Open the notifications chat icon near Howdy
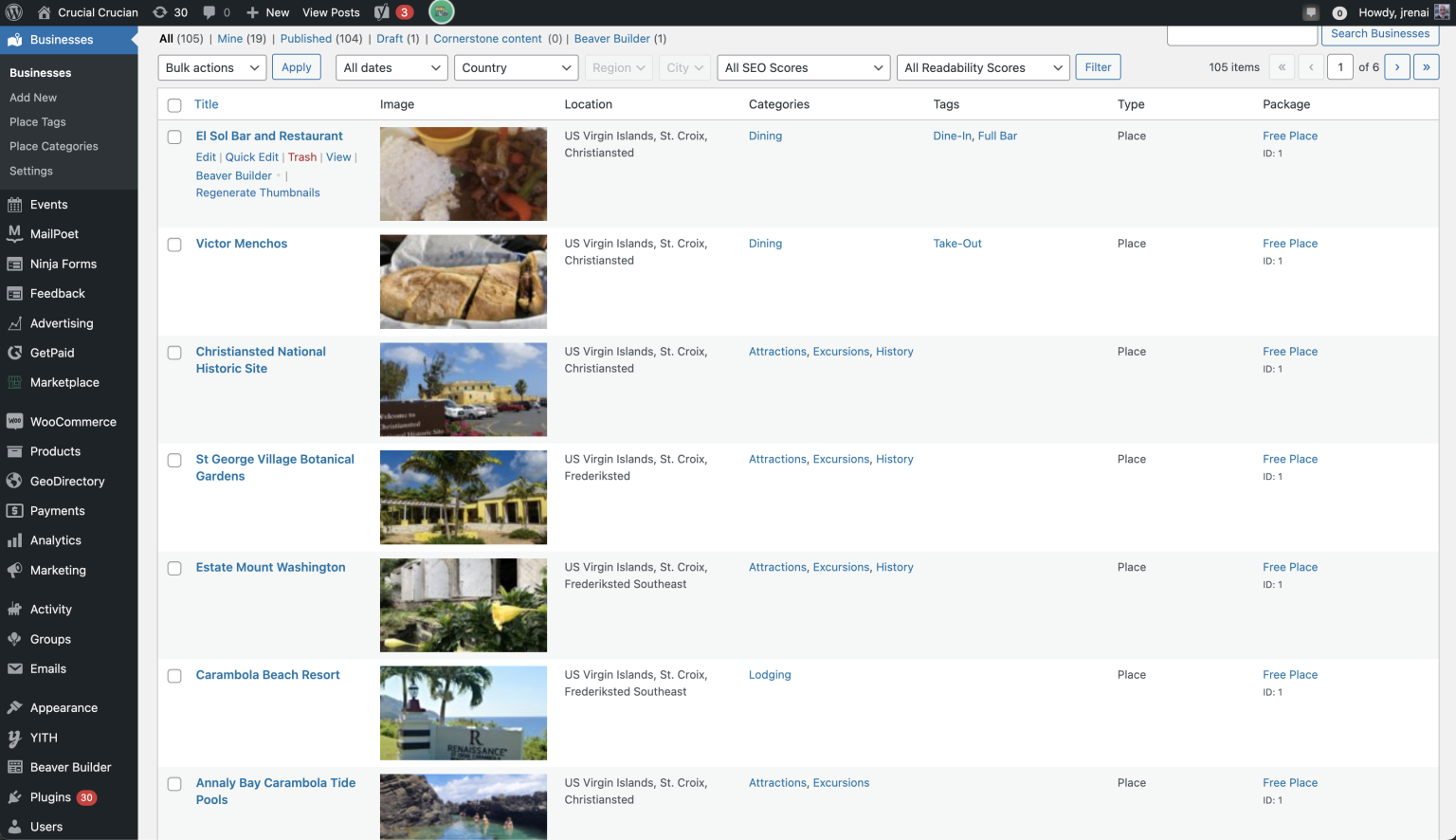Image resolution: width=1456 pixels, height=840 pixels. [x=1311, y=12]
